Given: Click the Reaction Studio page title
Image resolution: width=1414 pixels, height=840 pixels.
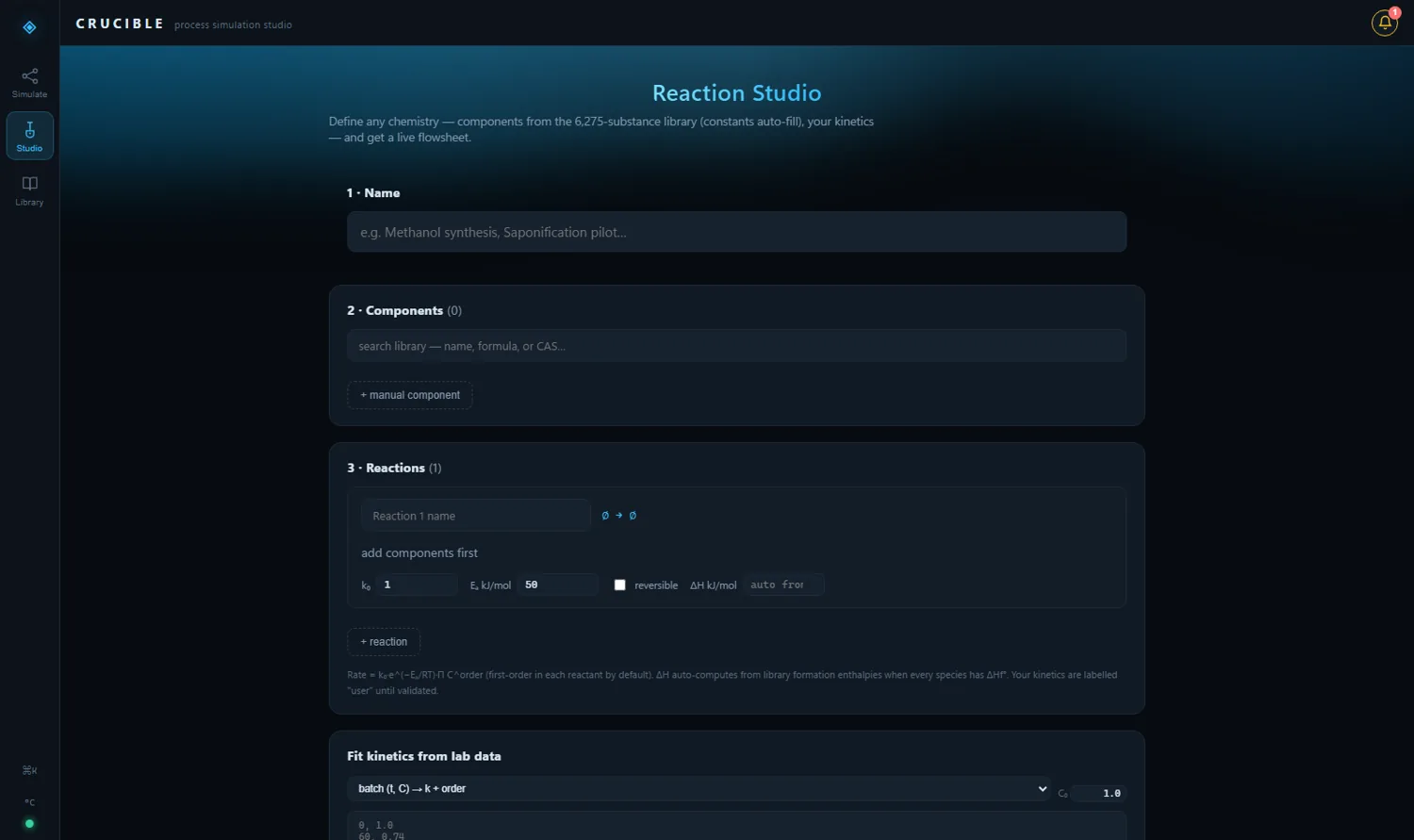Looking at the screenshot, I should (x=736, y=92).
